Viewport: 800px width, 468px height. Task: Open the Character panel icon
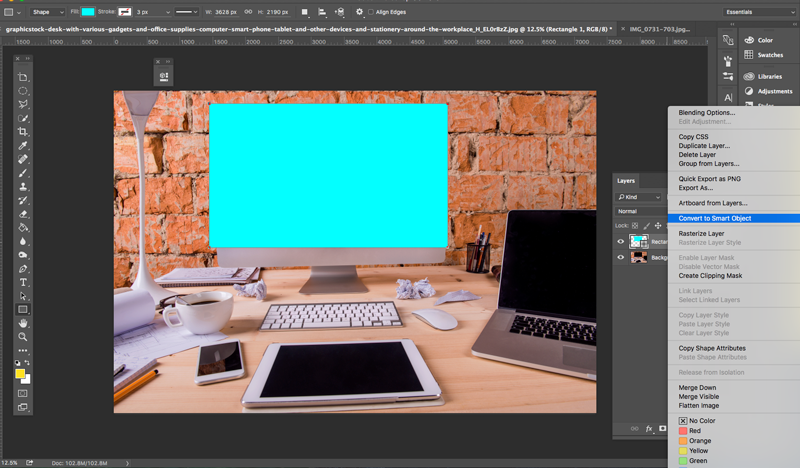pyautogui.click(x=728, y=97)
